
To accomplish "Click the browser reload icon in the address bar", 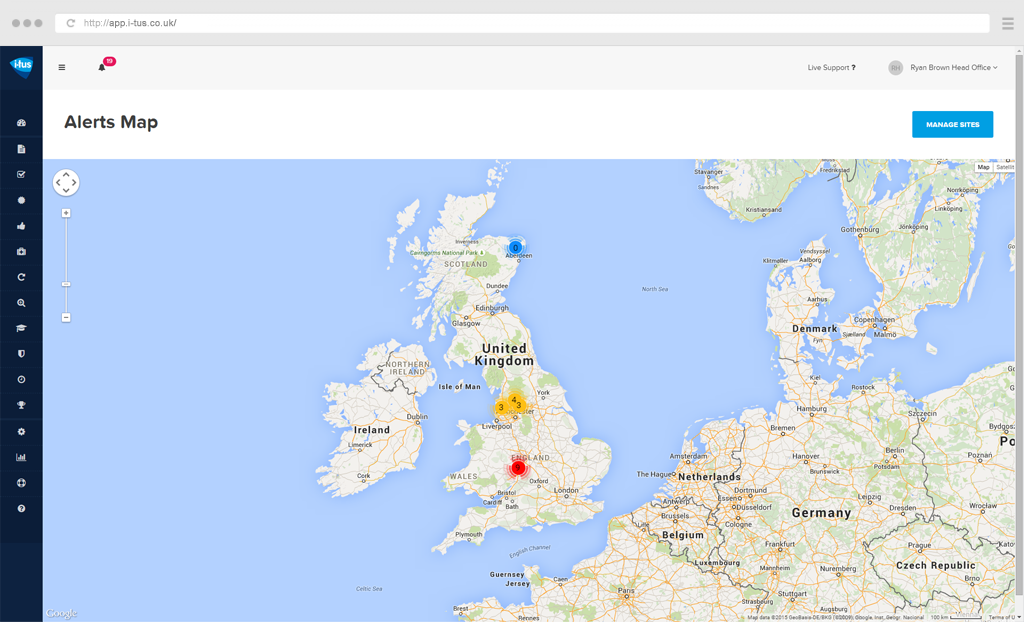I will tap(71, 23).
